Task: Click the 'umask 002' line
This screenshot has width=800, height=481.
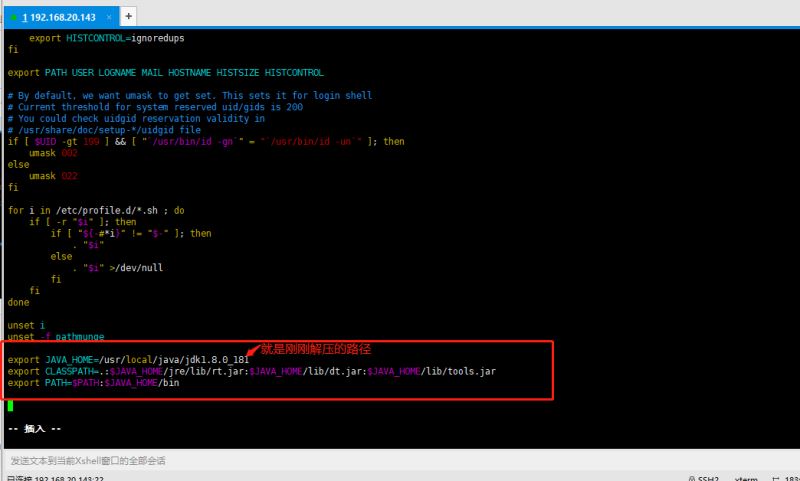Action: [53, 153]
